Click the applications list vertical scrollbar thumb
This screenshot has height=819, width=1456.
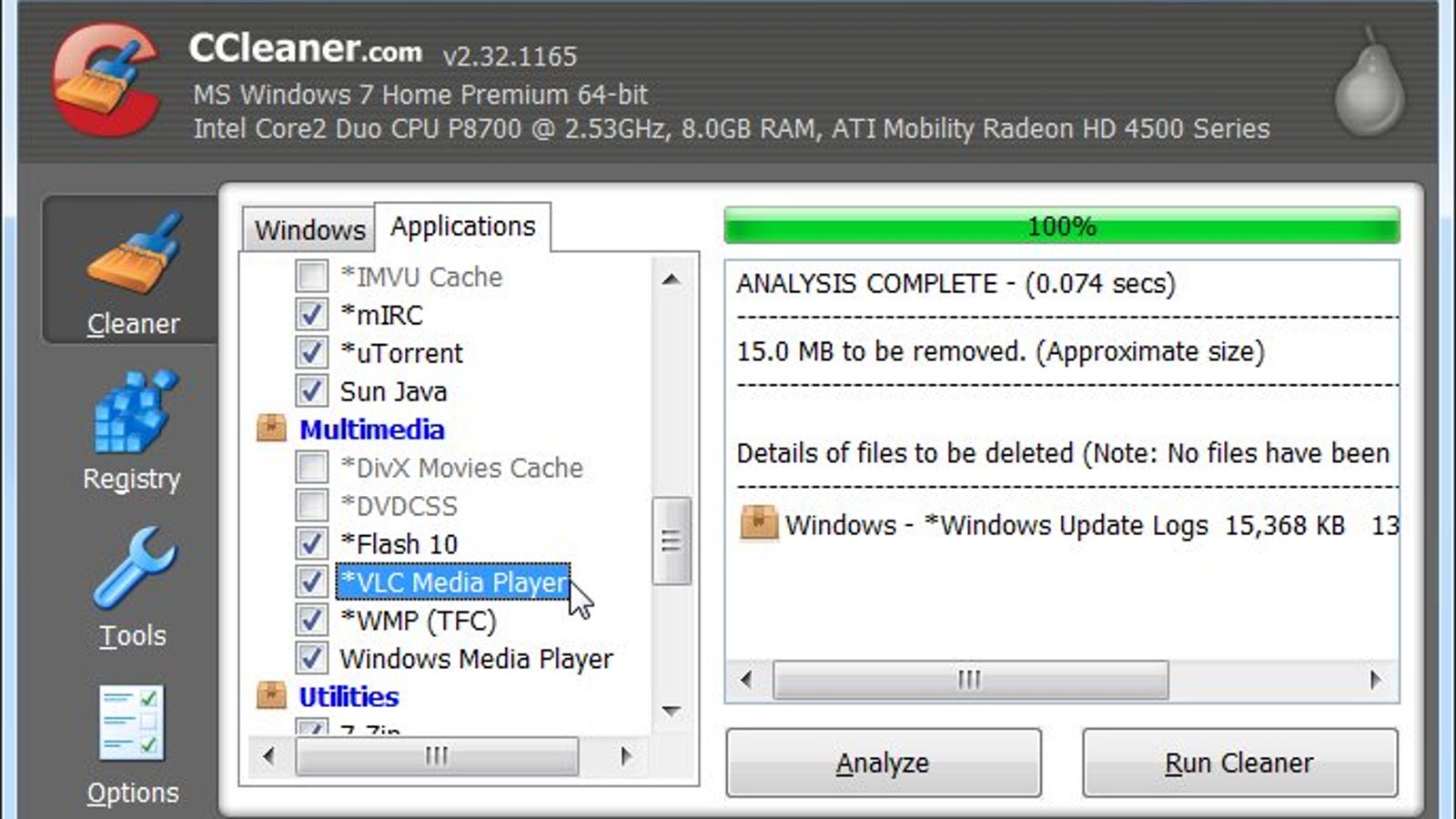coord(672,541)
